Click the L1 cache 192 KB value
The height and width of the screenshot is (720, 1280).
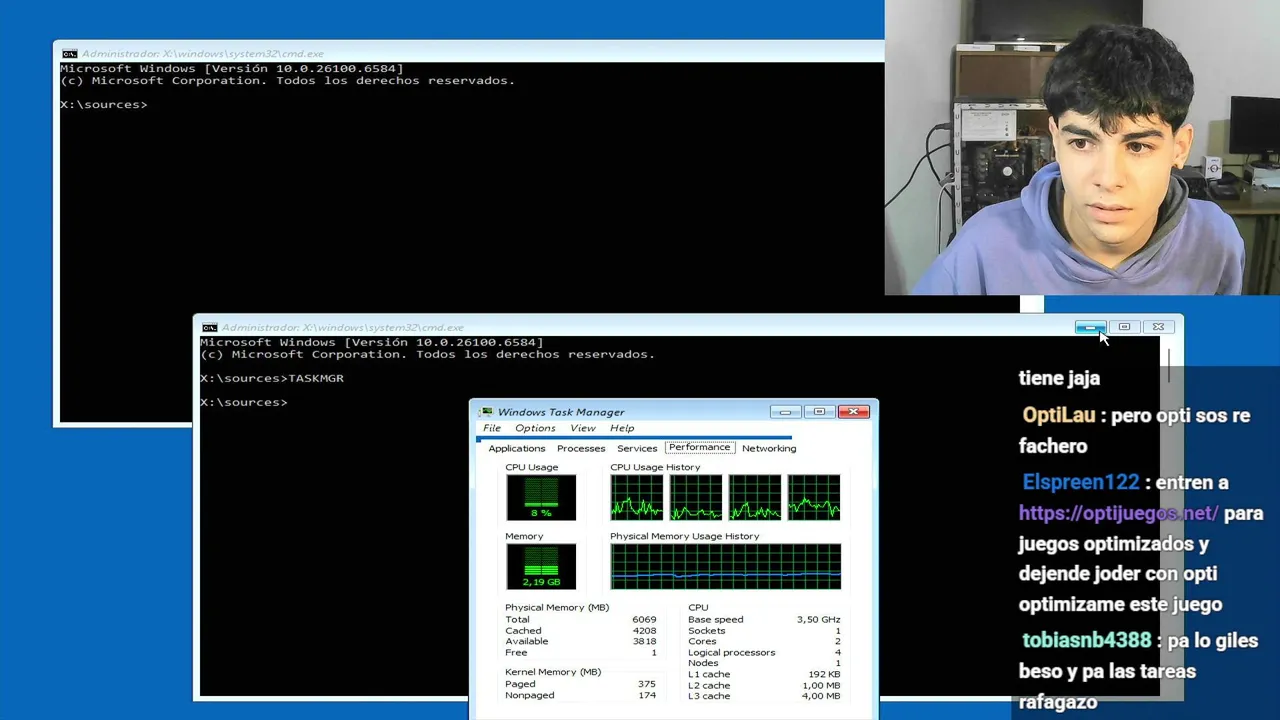click(824, 675)
